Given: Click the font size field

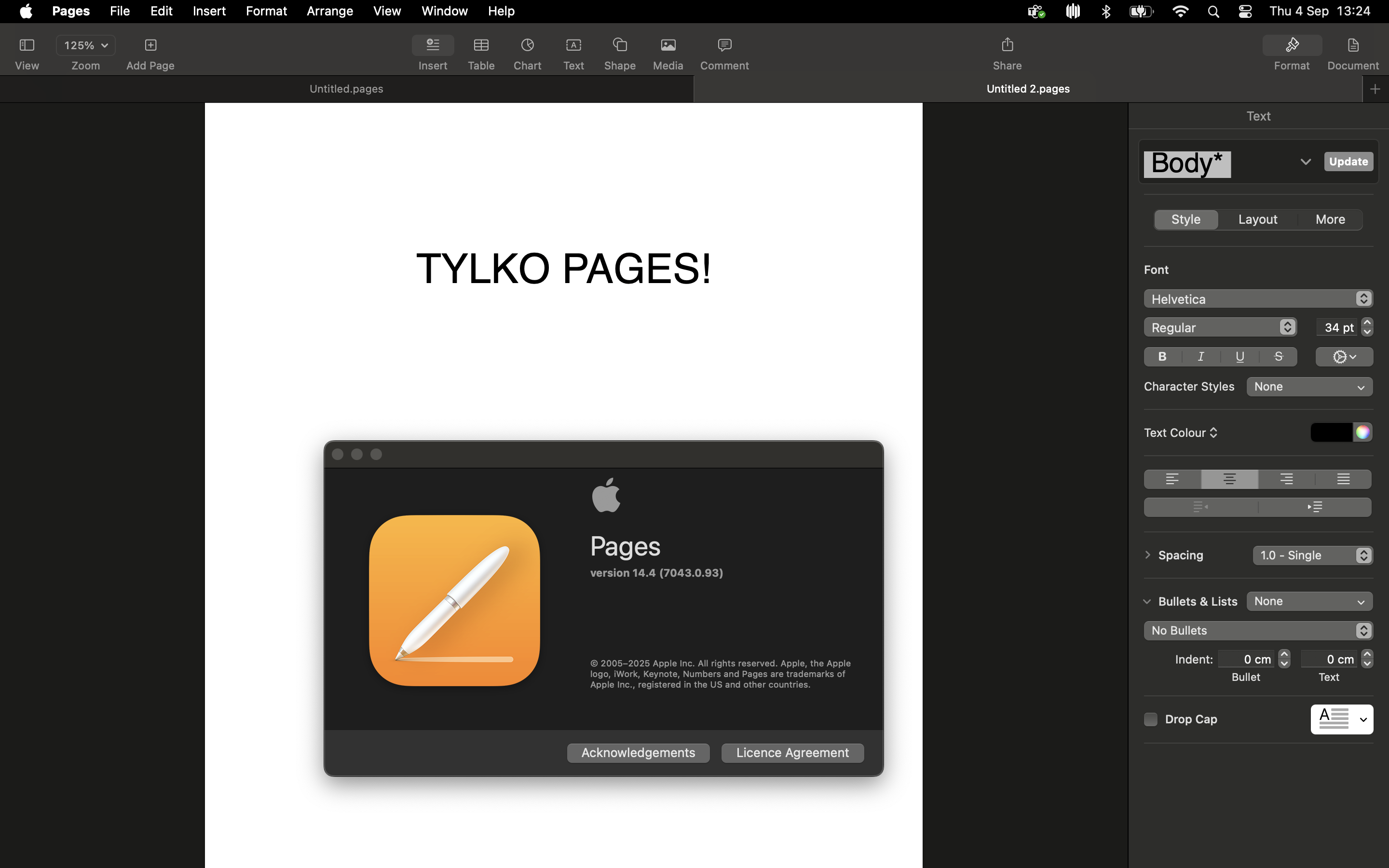Looking at the screenshot, I should pyautogui.click(x=1337, y=327).
